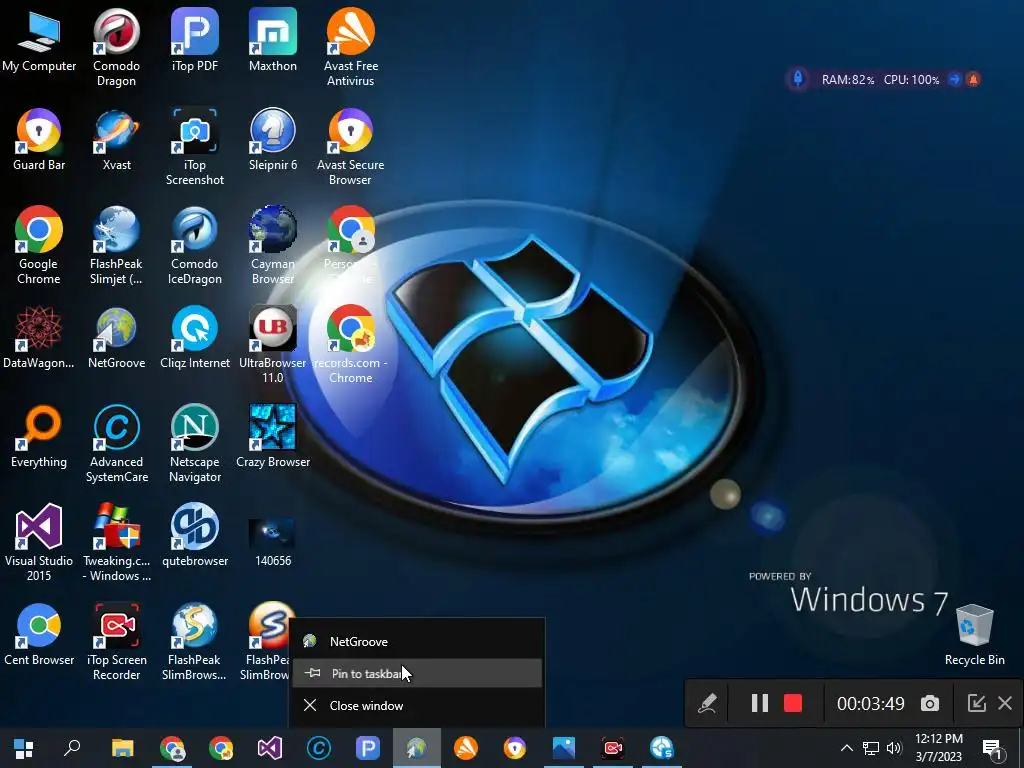Select Cent Browser desktop shortcut
Viewport: 1024px width, 768px height.
coord(39,634)
